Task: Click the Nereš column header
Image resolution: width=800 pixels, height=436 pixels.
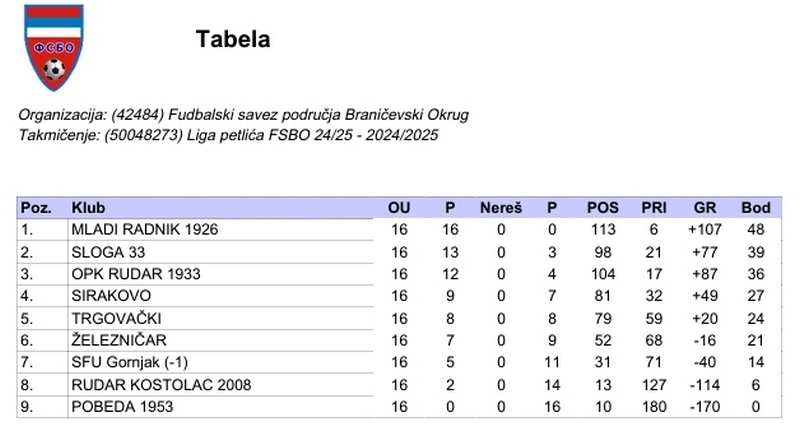Action: 501,208
